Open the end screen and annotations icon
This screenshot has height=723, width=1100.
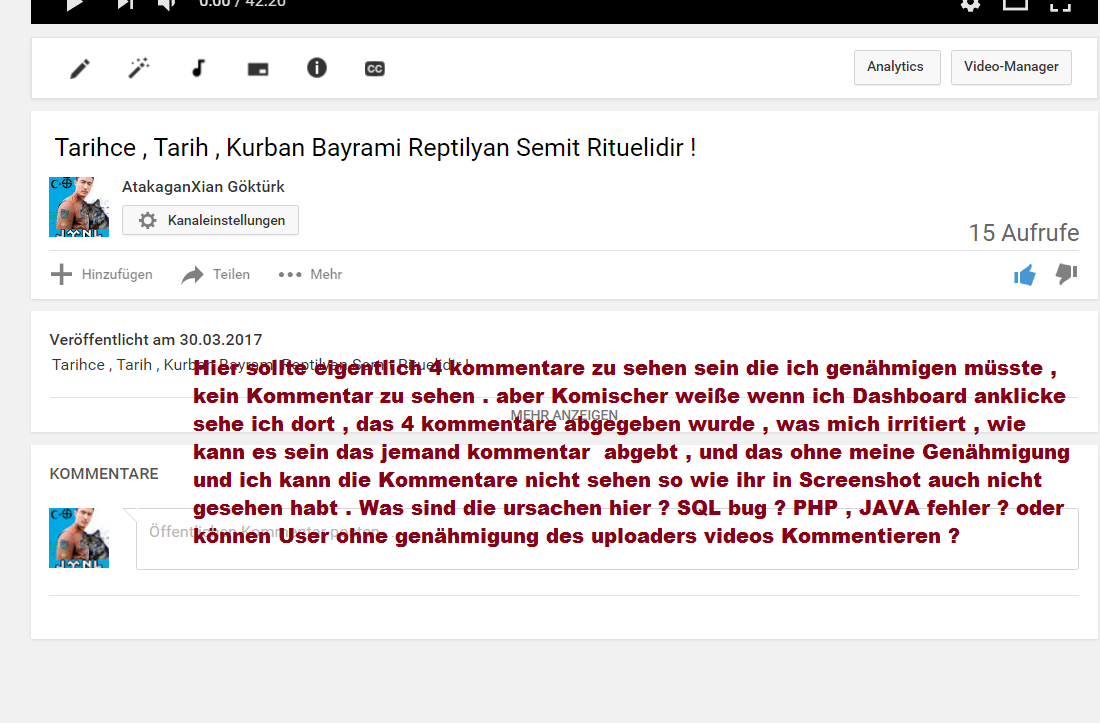pos(257,69)
